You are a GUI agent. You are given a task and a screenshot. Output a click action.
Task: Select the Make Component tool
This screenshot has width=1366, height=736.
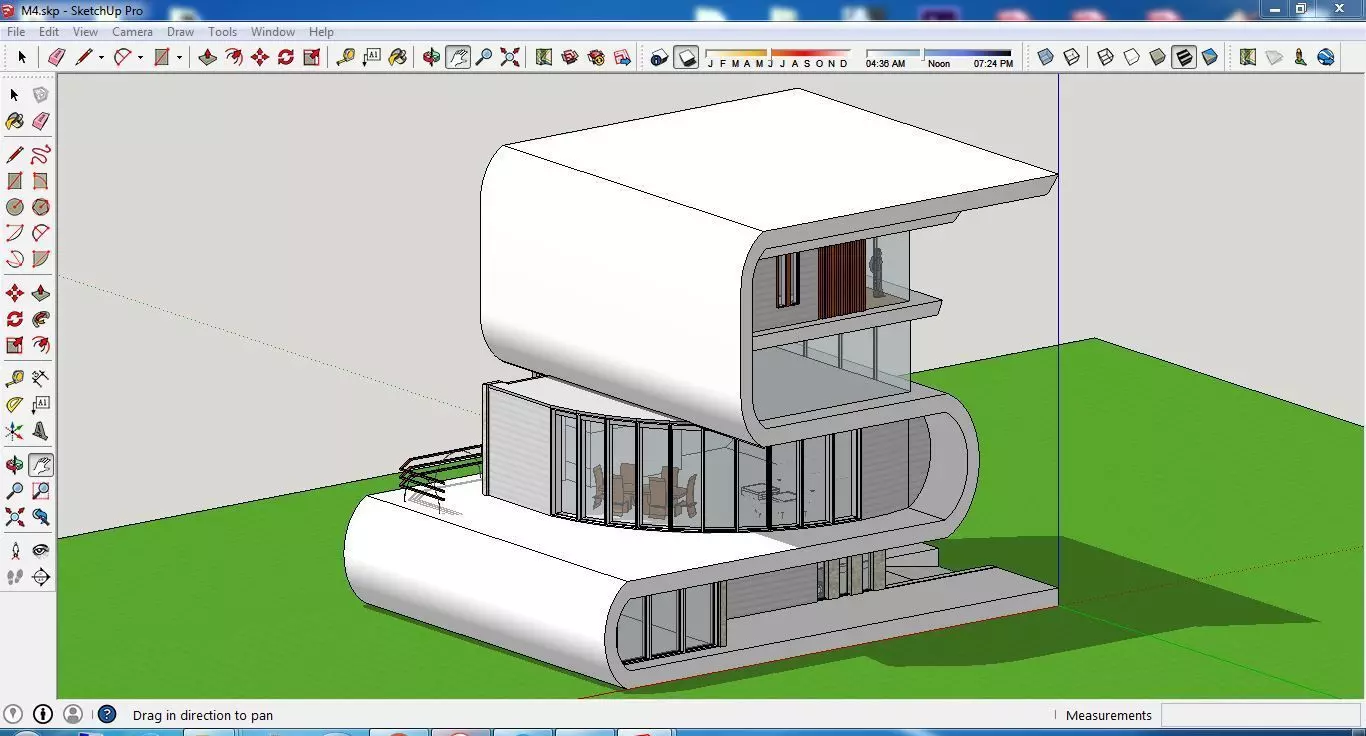click(x=40, y=95)
